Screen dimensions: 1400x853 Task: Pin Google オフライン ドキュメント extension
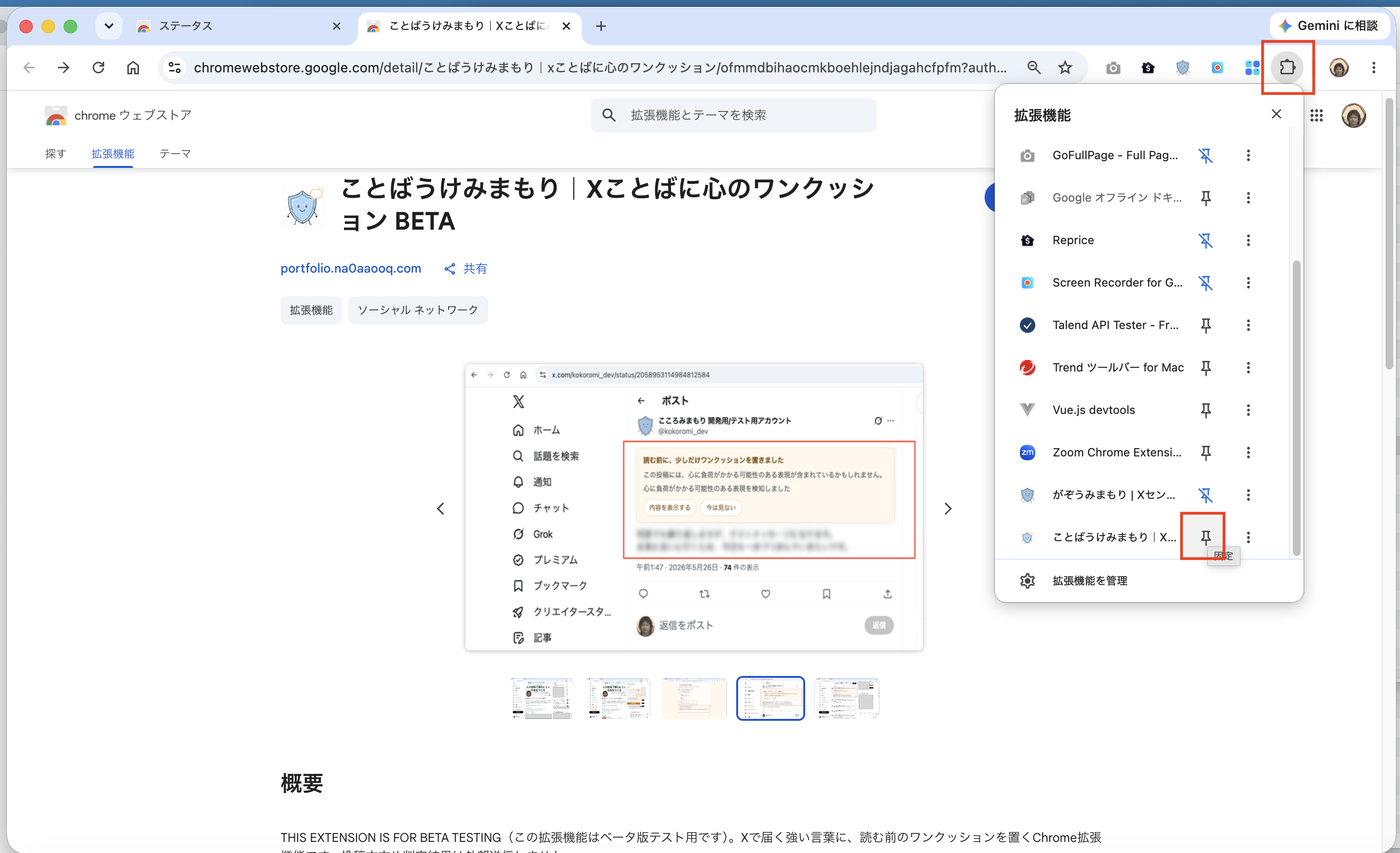coord(1205,198)
